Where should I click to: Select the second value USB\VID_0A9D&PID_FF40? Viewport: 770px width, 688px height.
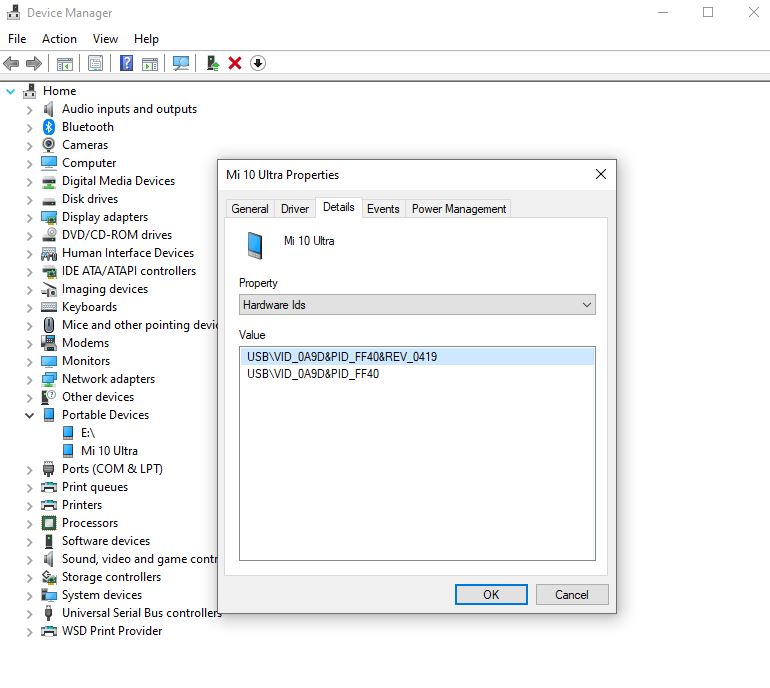313,374
